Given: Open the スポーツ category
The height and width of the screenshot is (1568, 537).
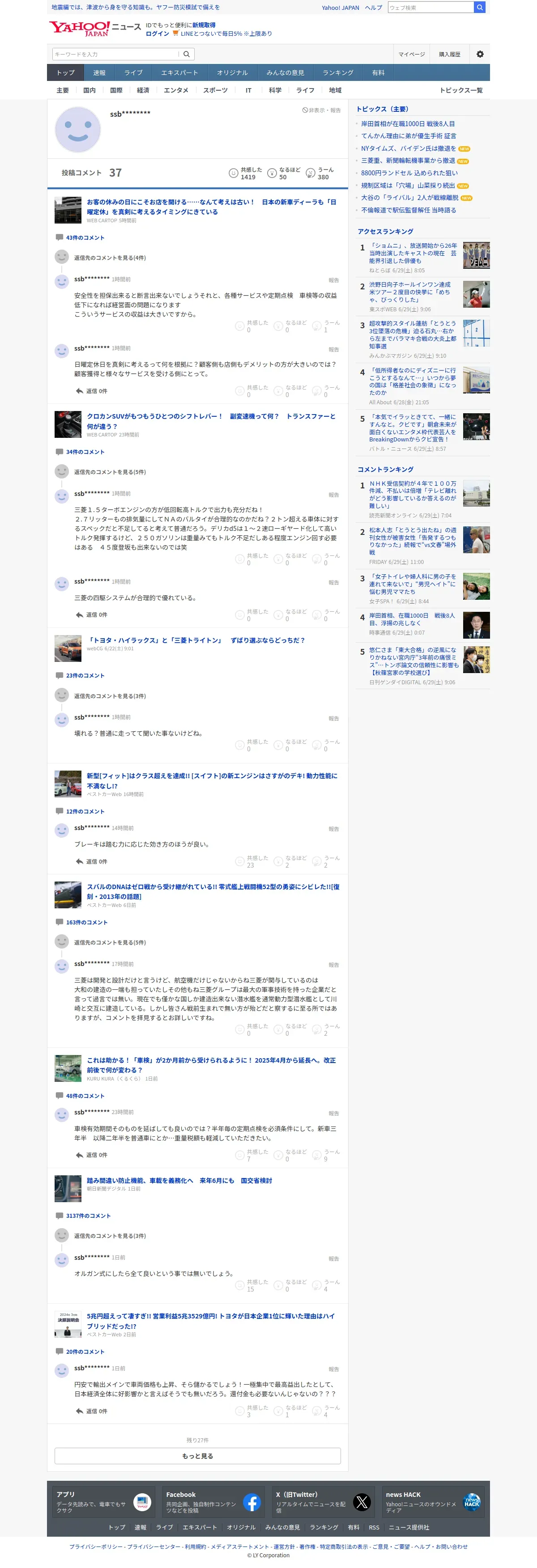Looking at the screenshot, I should [216, 90].
